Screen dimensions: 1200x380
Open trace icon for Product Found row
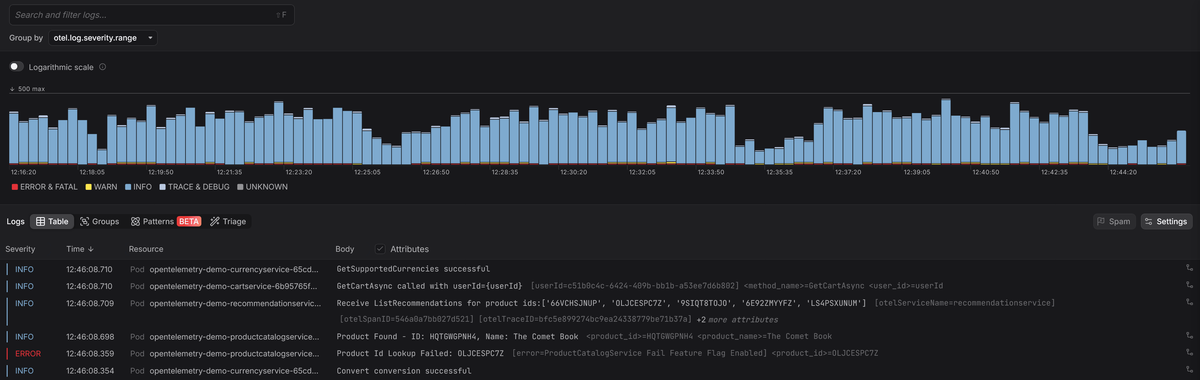point(1189,336)
